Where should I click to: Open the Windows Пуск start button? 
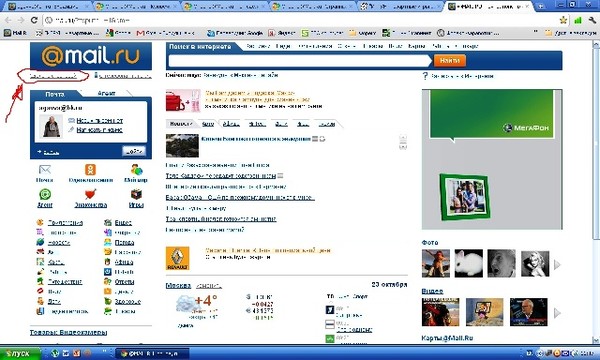pos(20,353)
